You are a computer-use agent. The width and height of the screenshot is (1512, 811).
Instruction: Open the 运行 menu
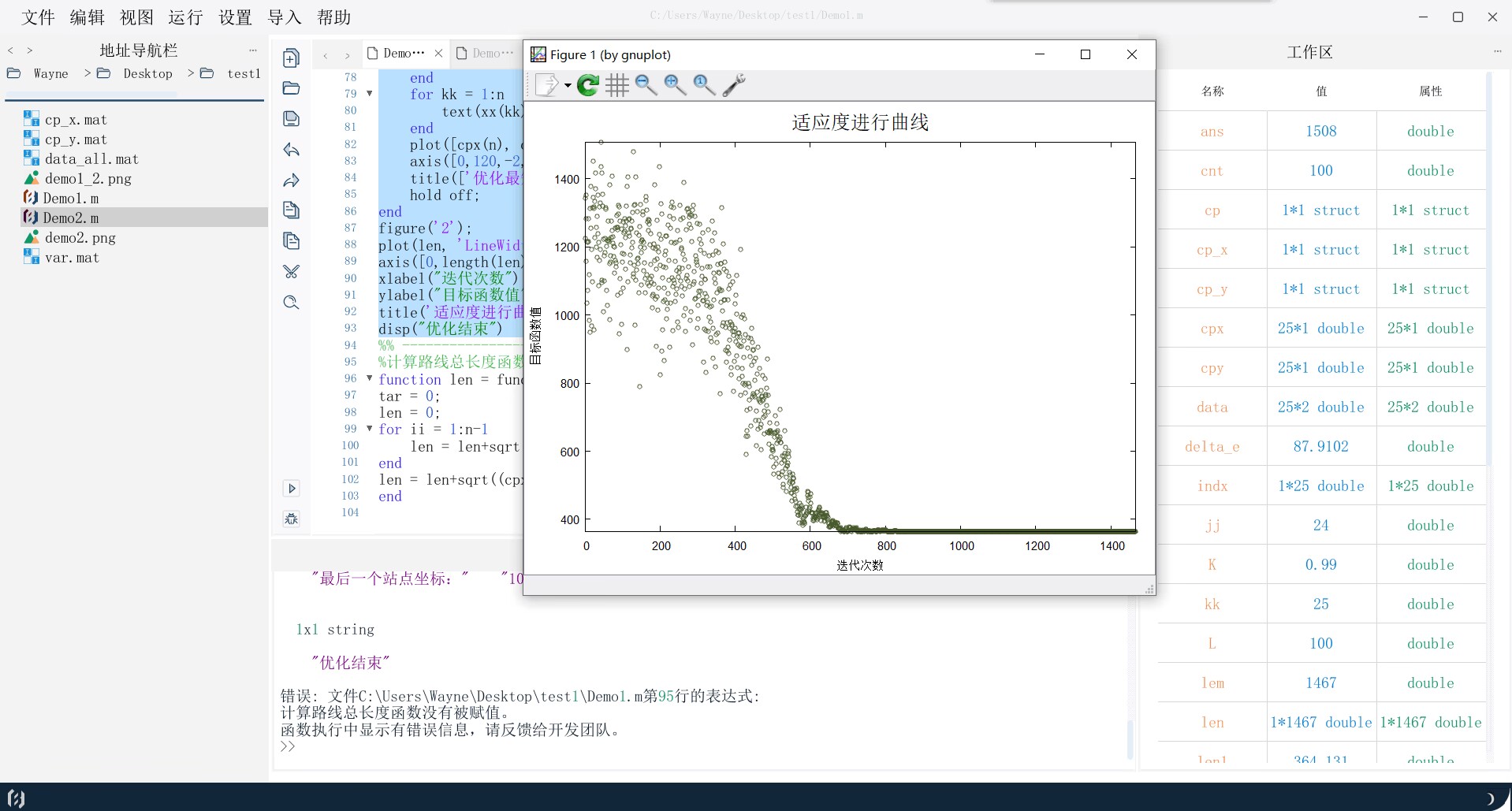coord(185,17)
